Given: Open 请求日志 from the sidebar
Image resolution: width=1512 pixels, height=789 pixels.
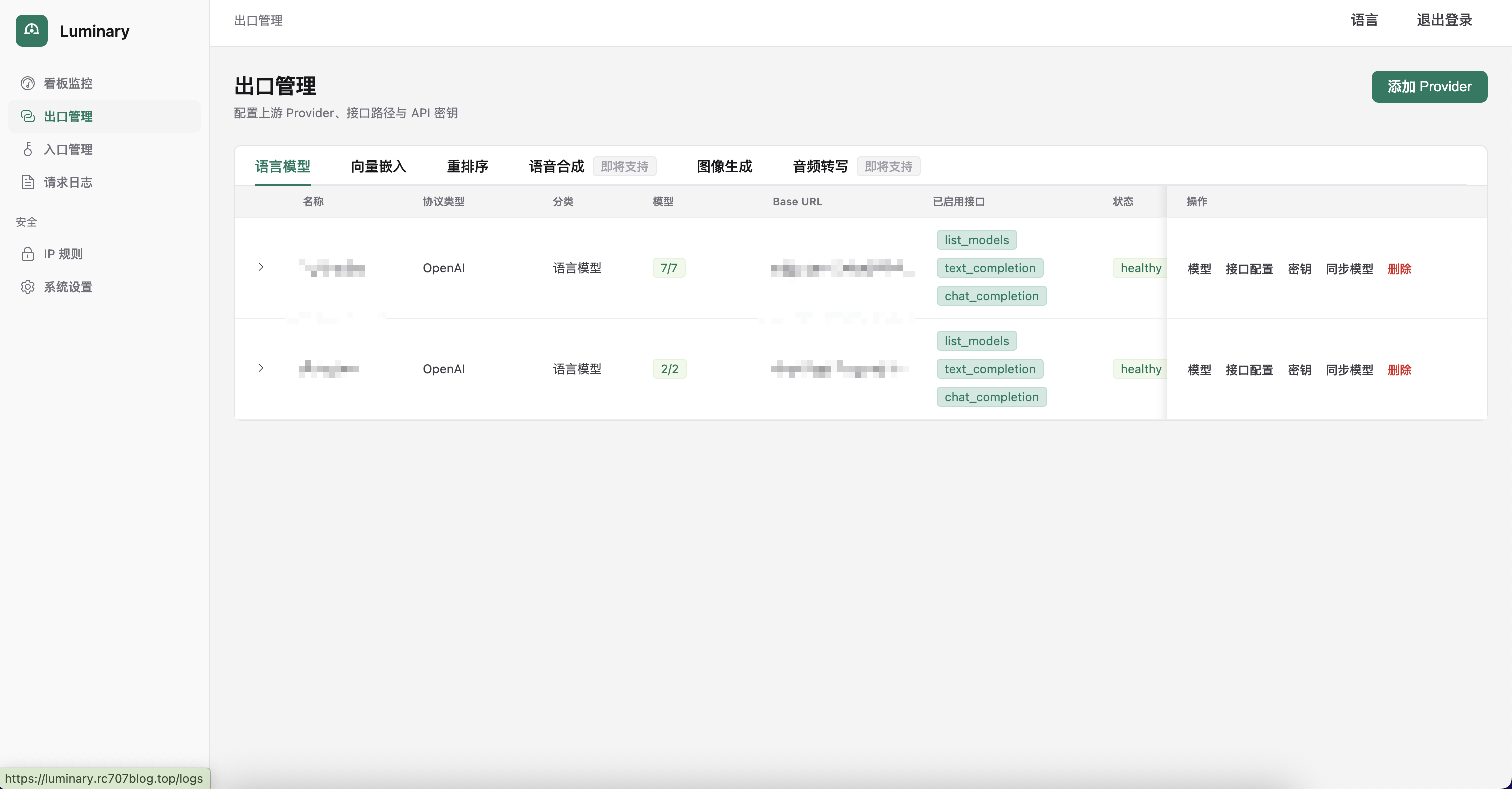Looking at the screenshot, I should click(68, 182).
